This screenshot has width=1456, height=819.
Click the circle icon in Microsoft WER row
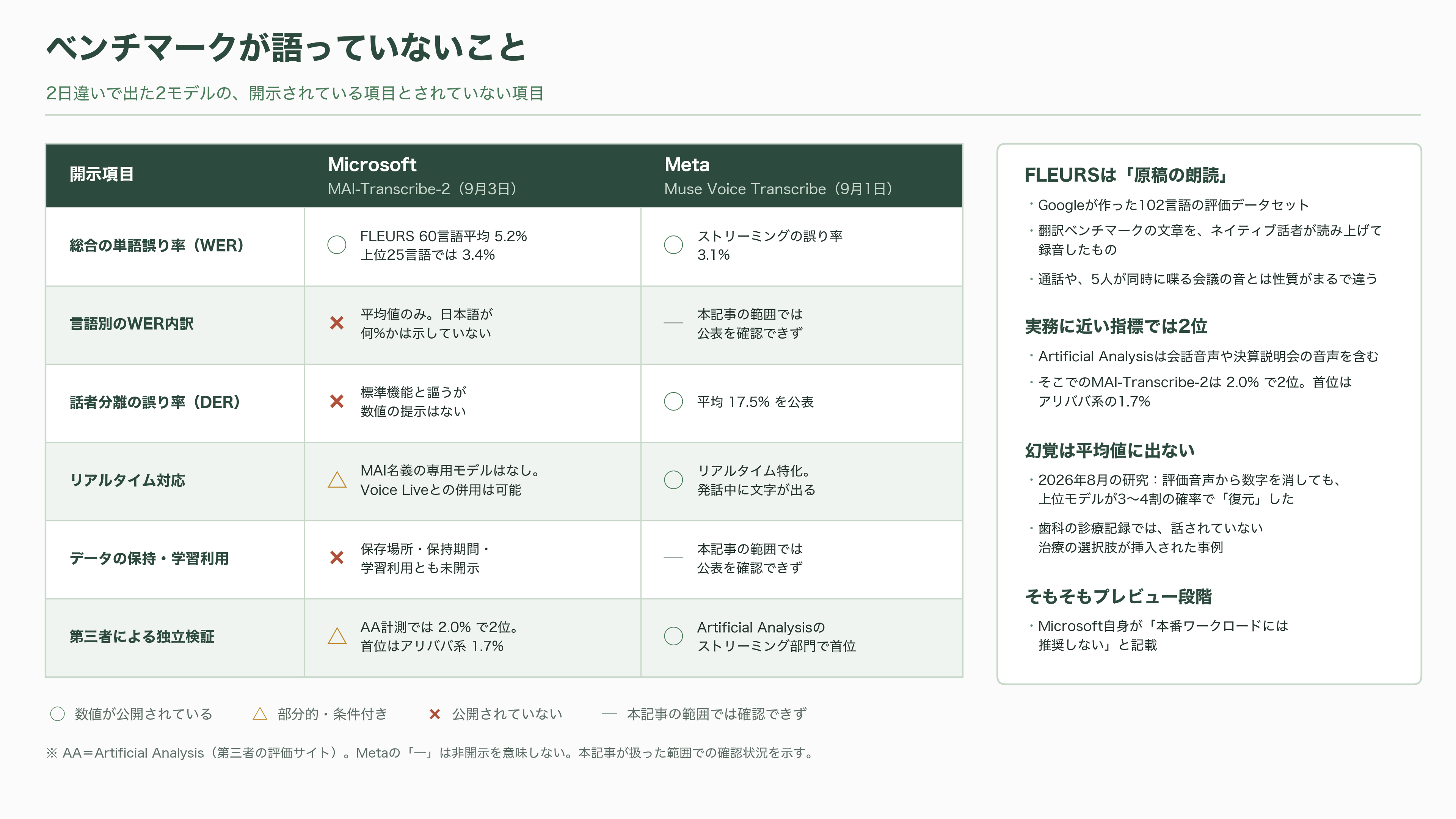(x=337, y=245)
